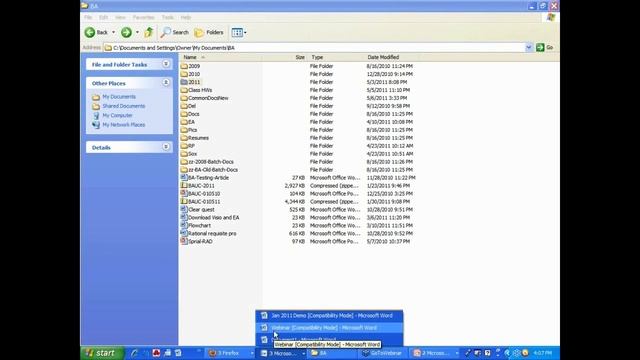The height and width of the screenshot is (360, 640).
Task: Open the Search toolbar button
Action: click(x=175, y=32)
